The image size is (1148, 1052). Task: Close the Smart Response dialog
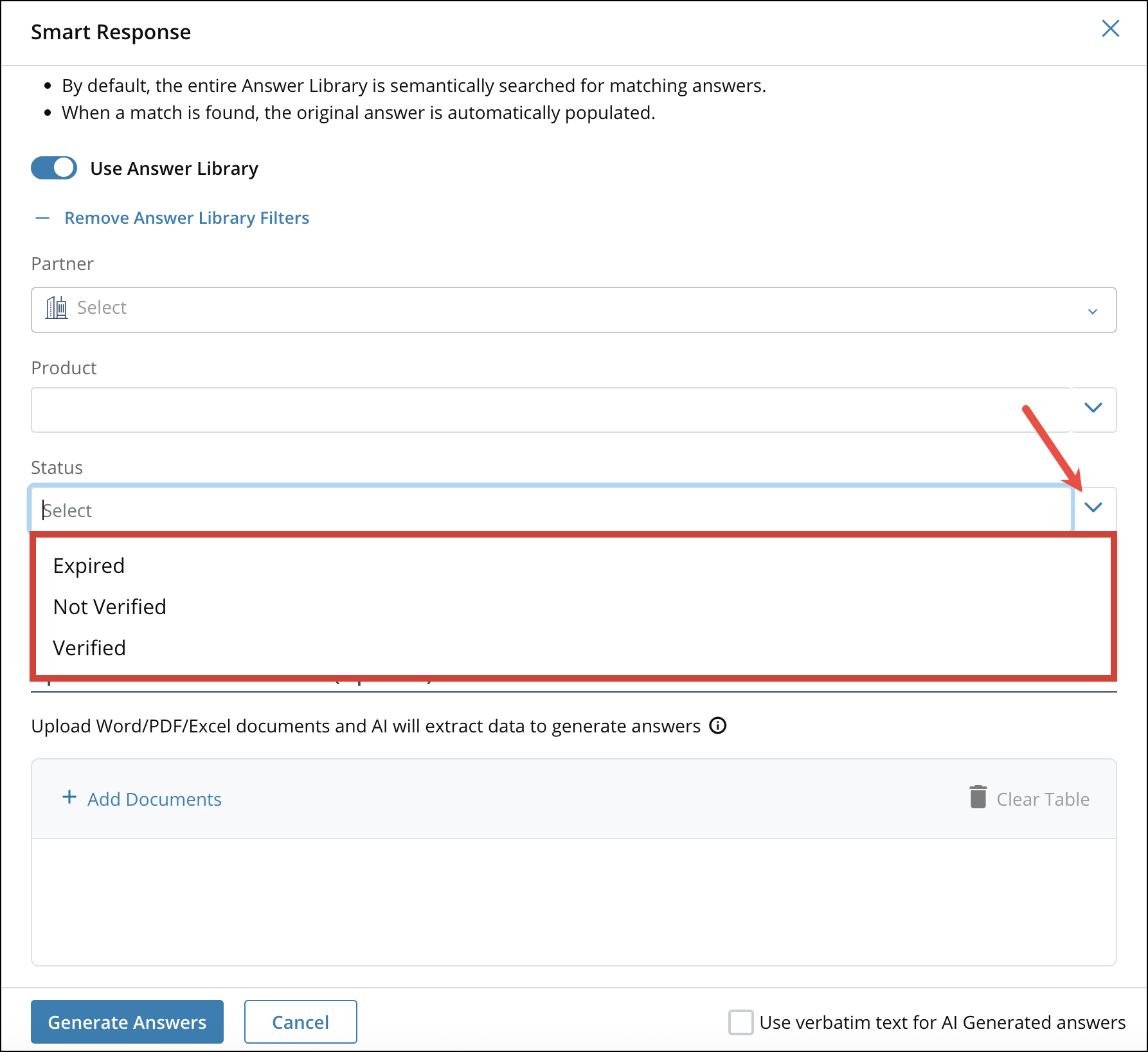(x=1111, y=29)
